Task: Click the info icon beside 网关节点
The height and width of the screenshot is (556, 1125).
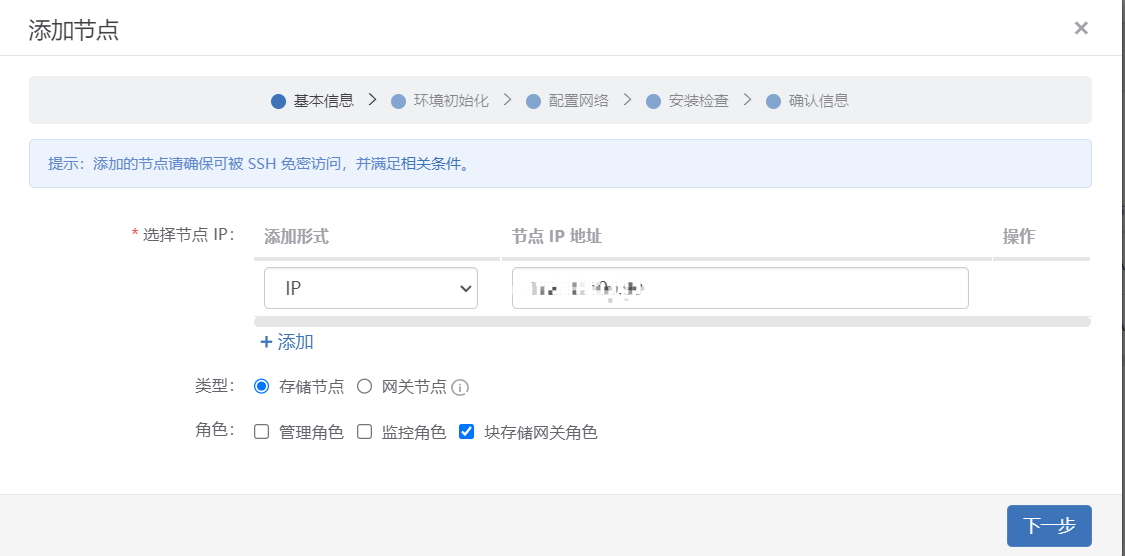Action: click(x=461, y=388)
